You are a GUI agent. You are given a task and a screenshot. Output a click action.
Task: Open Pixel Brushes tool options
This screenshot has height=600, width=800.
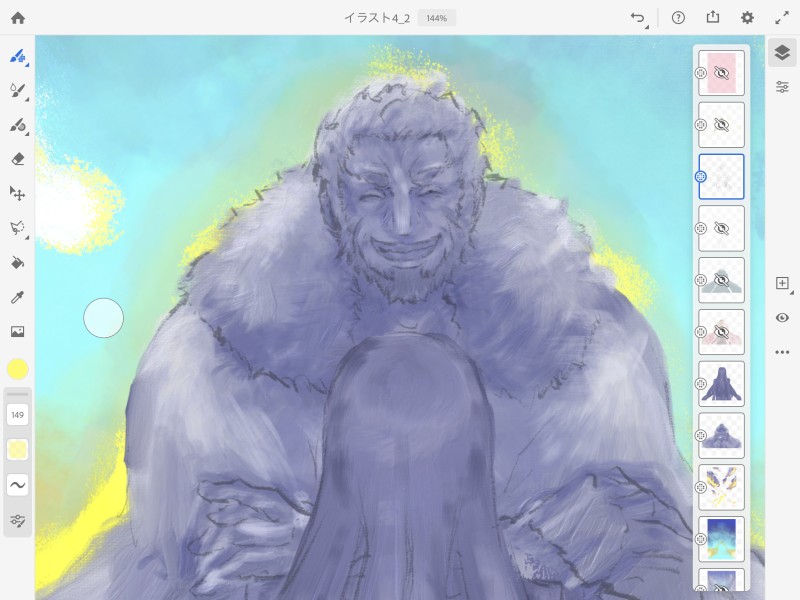point(18,56)
